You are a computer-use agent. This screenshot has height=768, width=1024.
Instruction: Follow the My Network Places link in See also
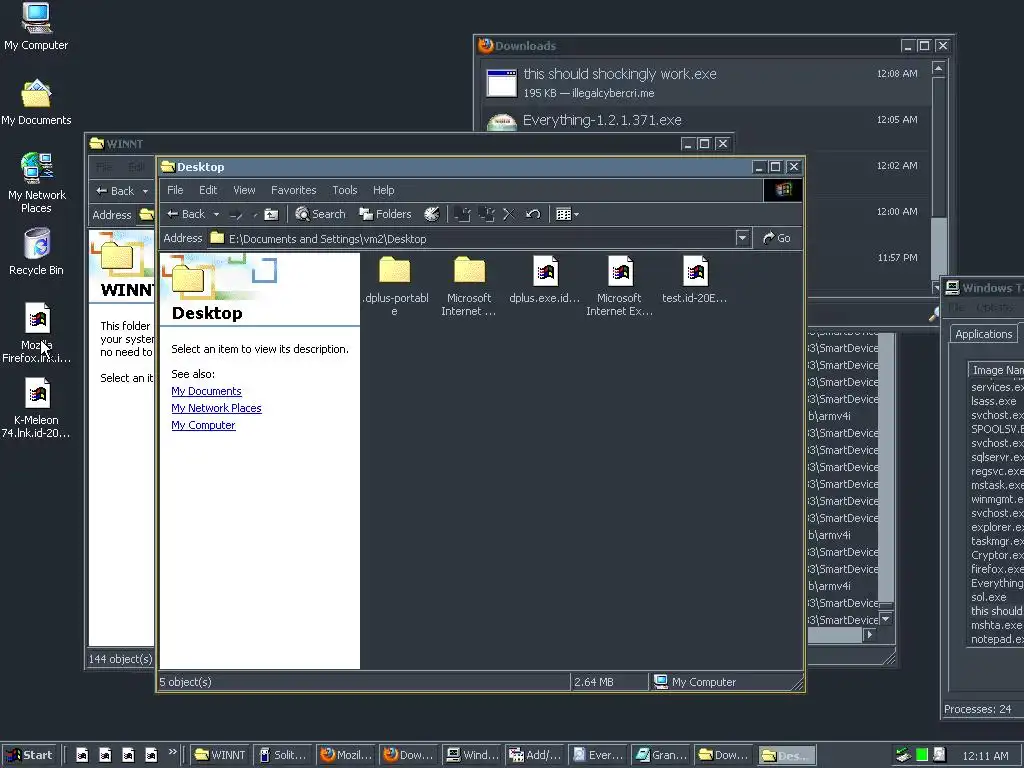tap(216, 408)
